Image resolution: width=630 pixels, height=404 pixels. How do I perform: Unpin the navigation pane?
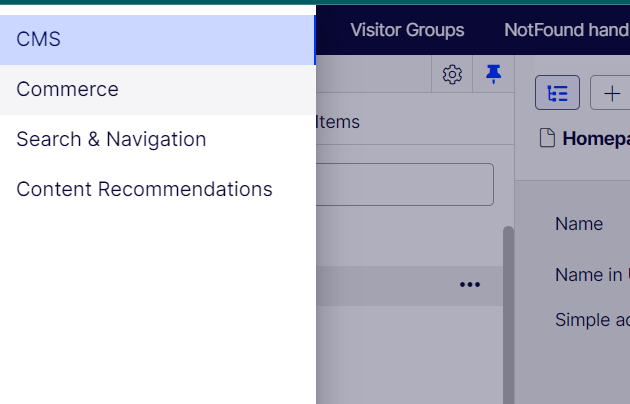coord(492,74)
